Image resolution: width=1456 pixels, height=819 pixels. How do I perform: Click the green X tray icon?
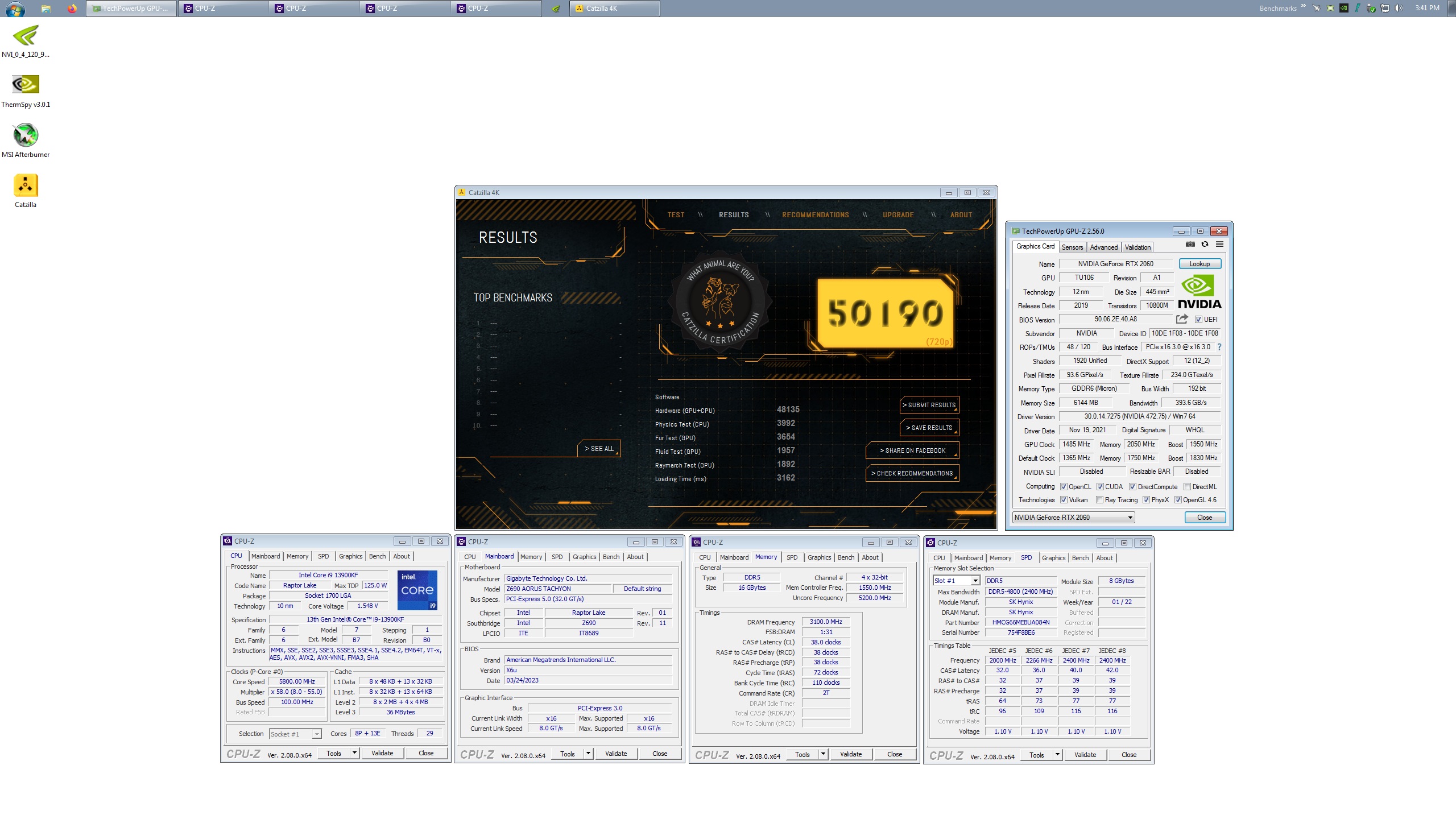(x=1330, y=8)
